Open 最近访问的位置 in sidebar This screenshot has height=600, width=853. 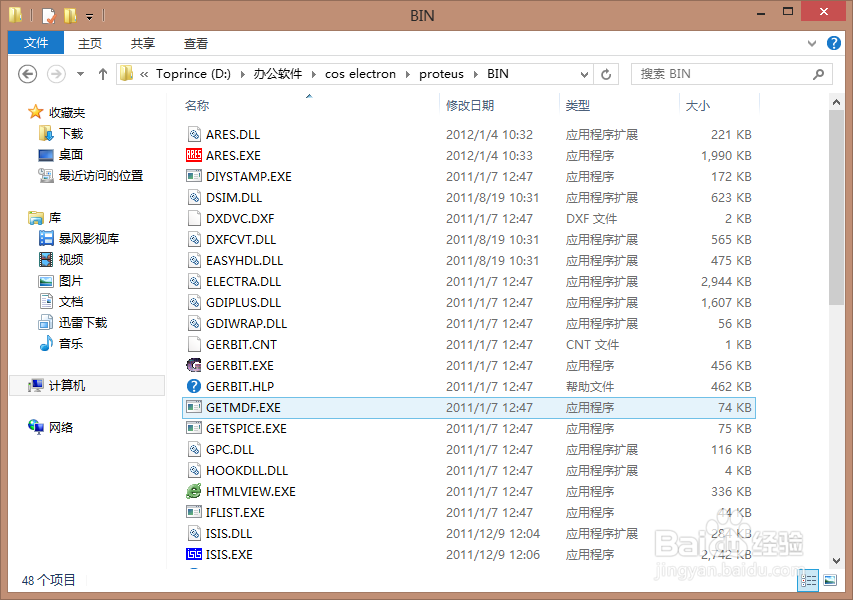tap(101, 176)
